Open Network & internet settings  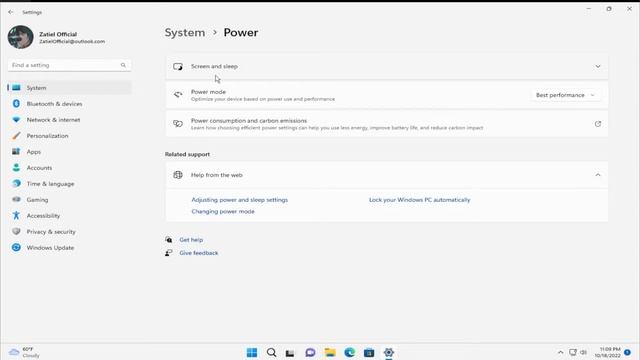[x=69, y=120]
